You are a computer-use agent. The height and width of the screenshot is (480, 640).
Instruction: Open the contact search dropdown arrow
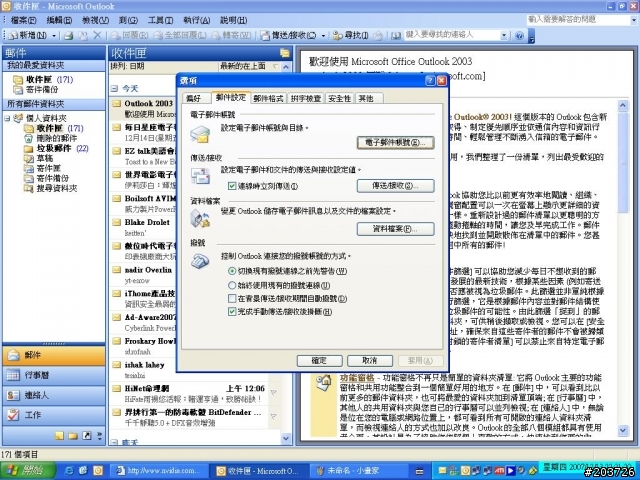pos(504,36)
